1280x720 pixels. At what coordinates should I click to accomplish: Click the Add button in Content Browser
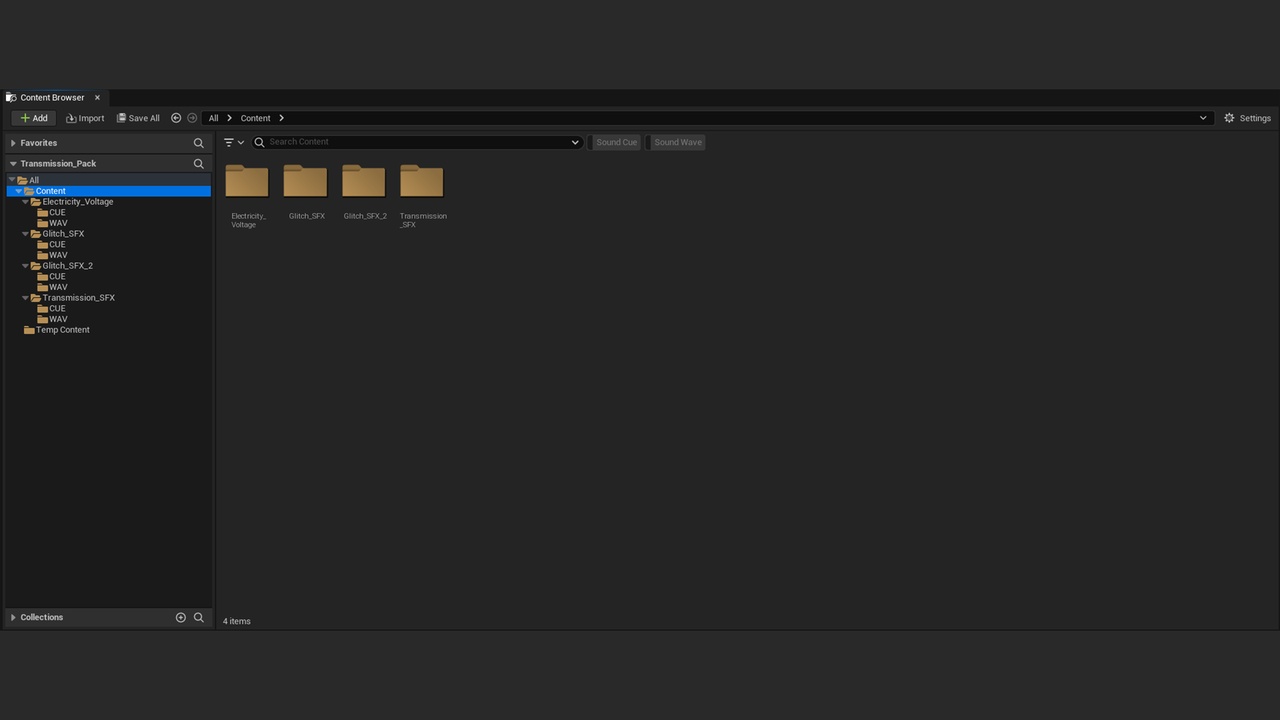pyautogui.click(x=33, y=118)
